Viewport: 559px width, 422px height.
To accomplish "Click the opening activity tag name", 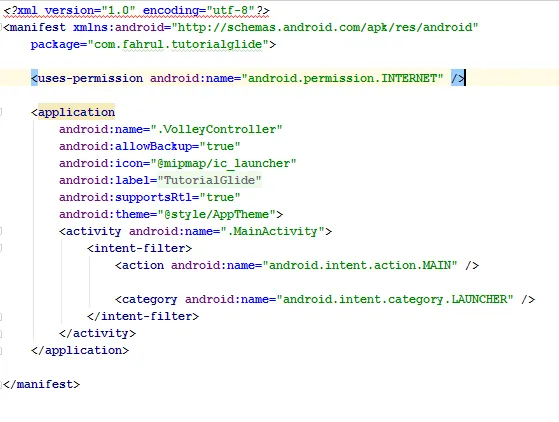I will [x=93, y=232].
